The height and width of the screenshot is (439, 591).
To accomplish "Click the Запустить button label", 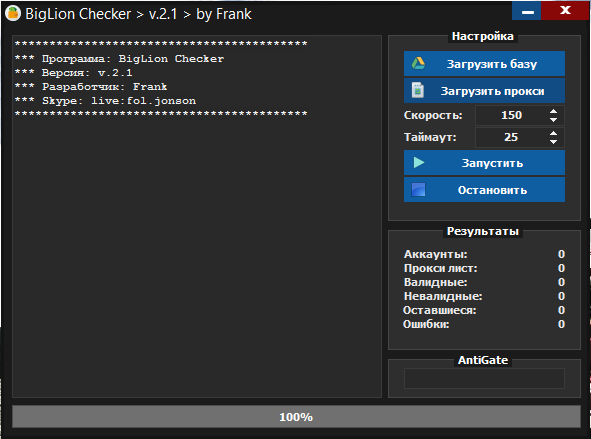I will (x=492, y=163).
